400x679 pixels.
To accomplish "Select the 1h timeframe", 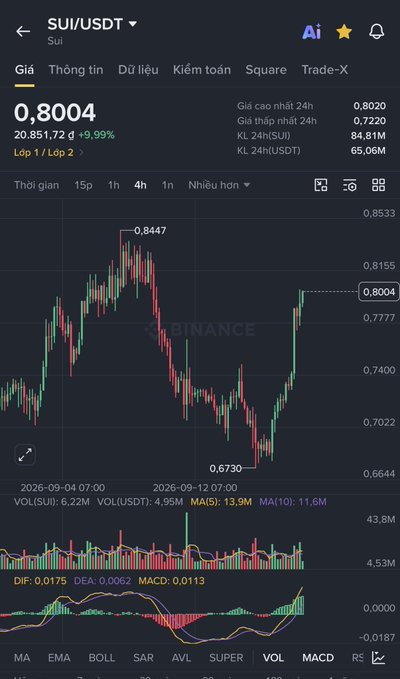I will click(x=113, y=185).
